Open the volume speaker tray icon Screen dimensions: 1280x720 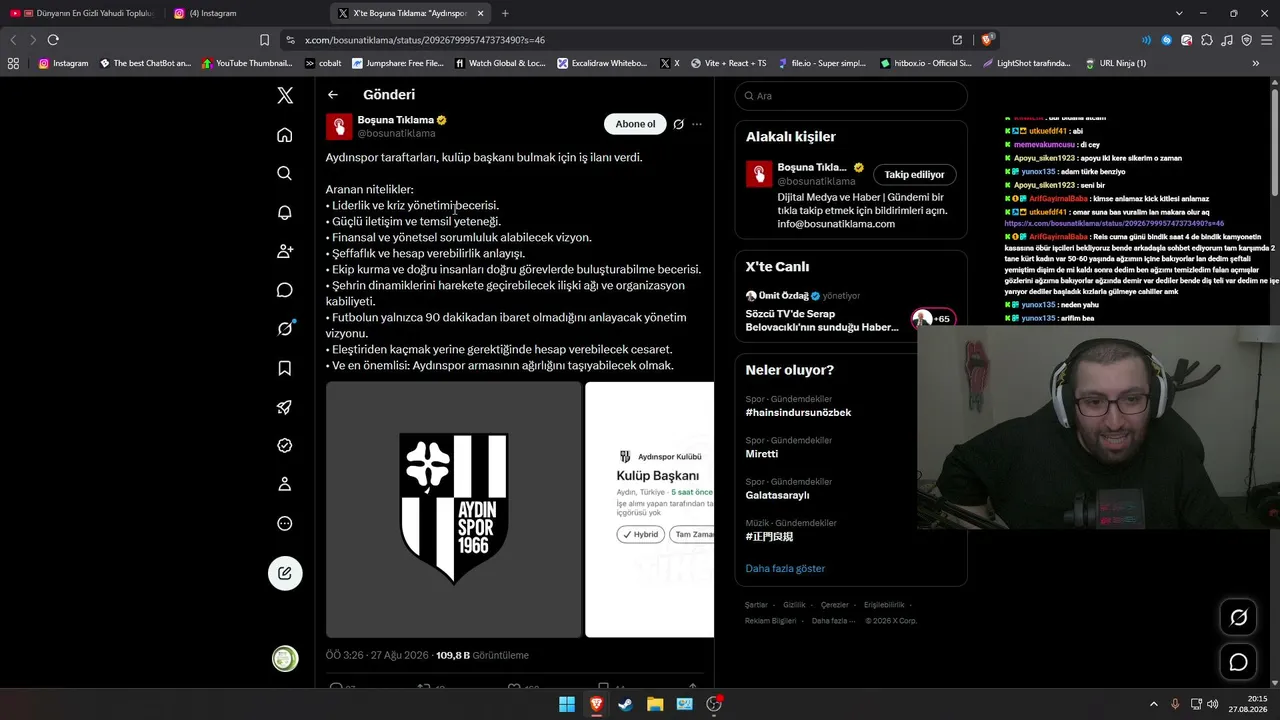(x=1212, y=704)
